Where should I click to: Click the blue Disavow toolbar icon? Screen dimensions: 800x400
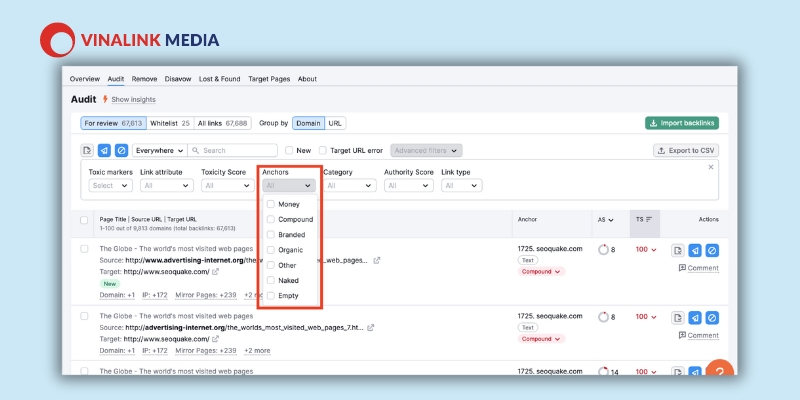coord(121,151)
